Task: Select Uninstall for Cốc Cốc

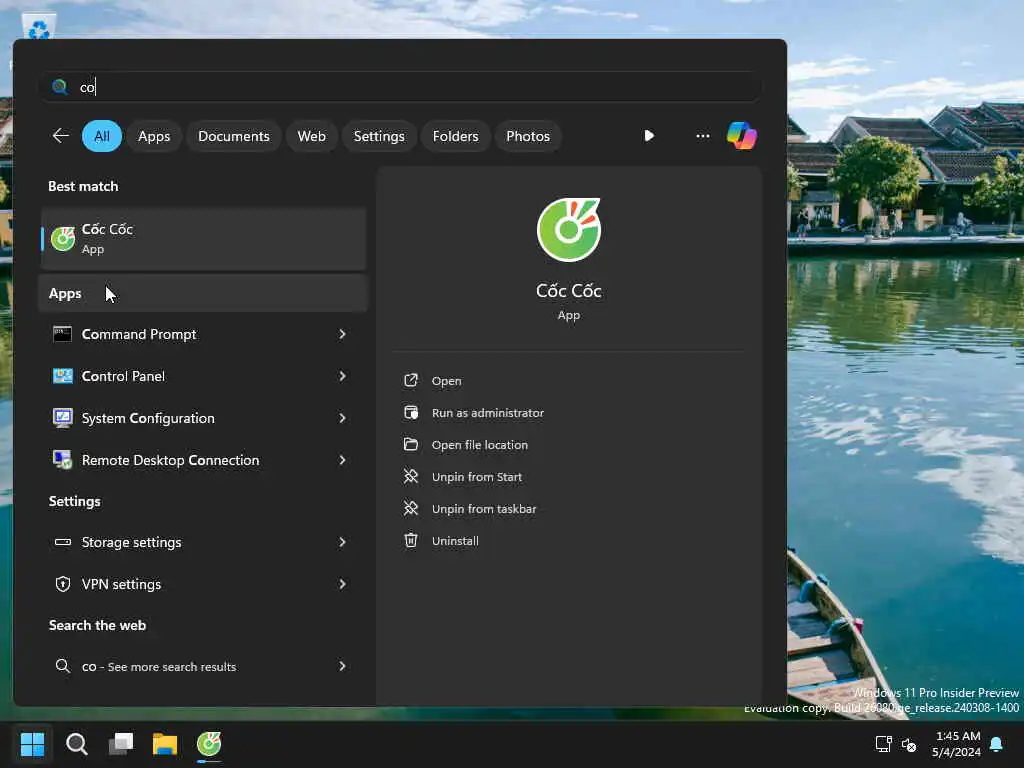Action: (455, 541)
